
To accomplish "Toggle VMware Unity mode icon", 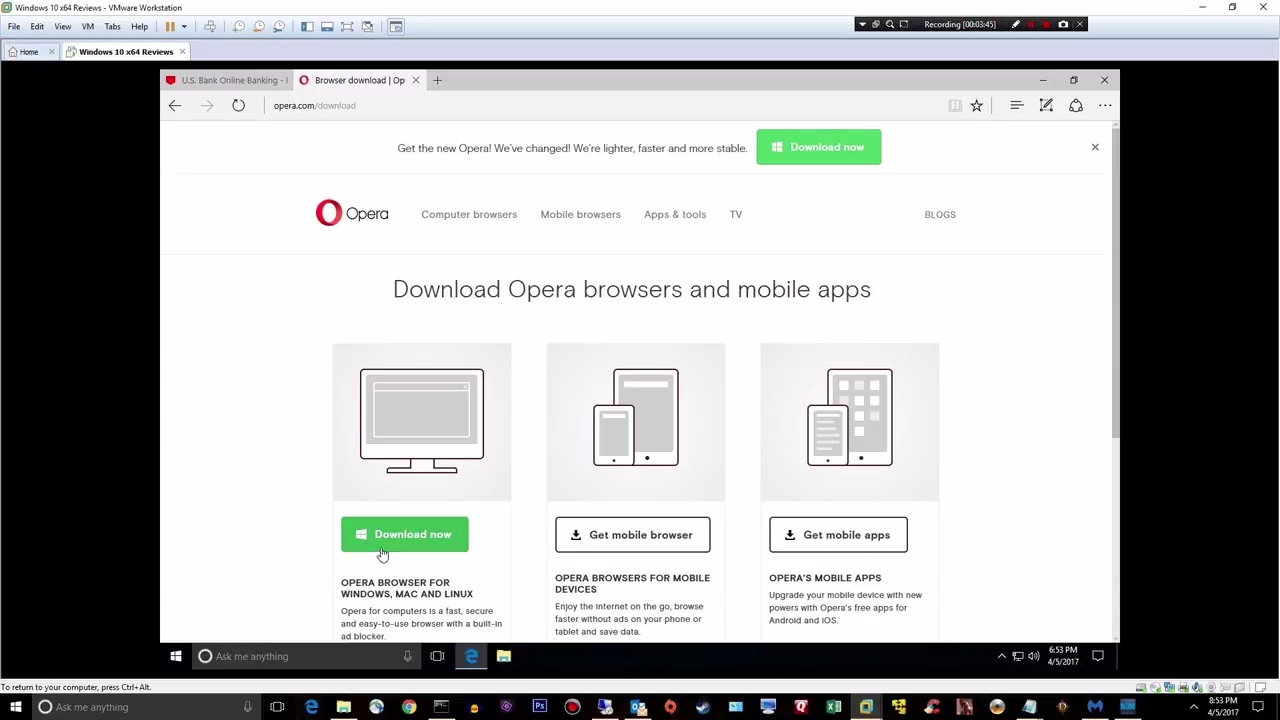I will coord(367,26).
